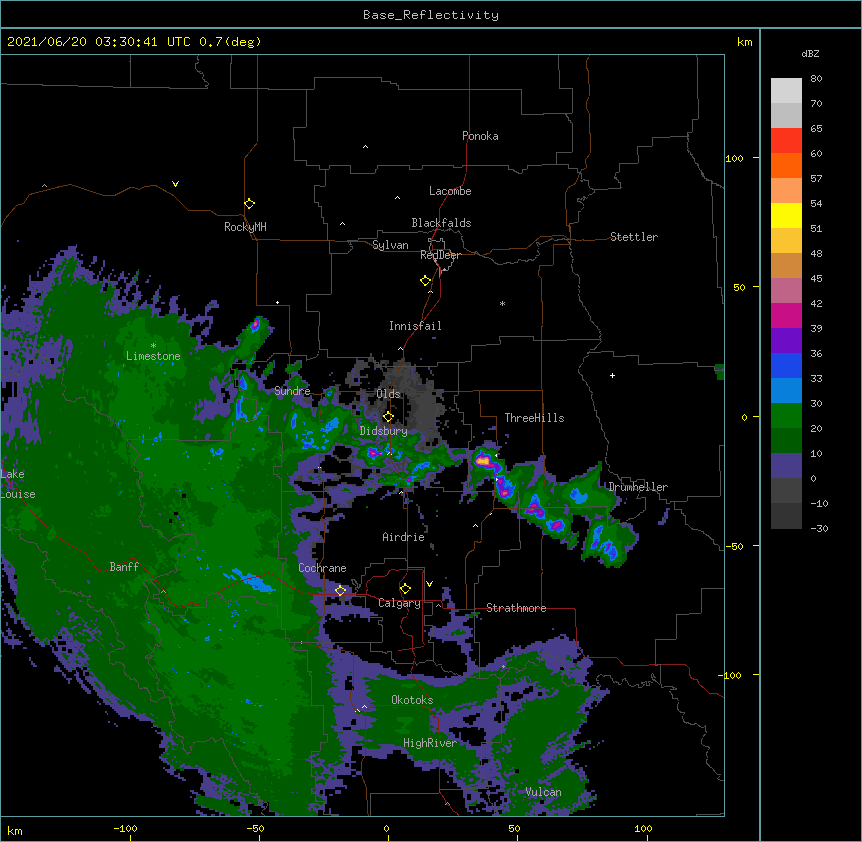This screenshot has height=842, width=862.
Task: Click the yellow station marker south of RedDeer
Action: tap(425, 281)
